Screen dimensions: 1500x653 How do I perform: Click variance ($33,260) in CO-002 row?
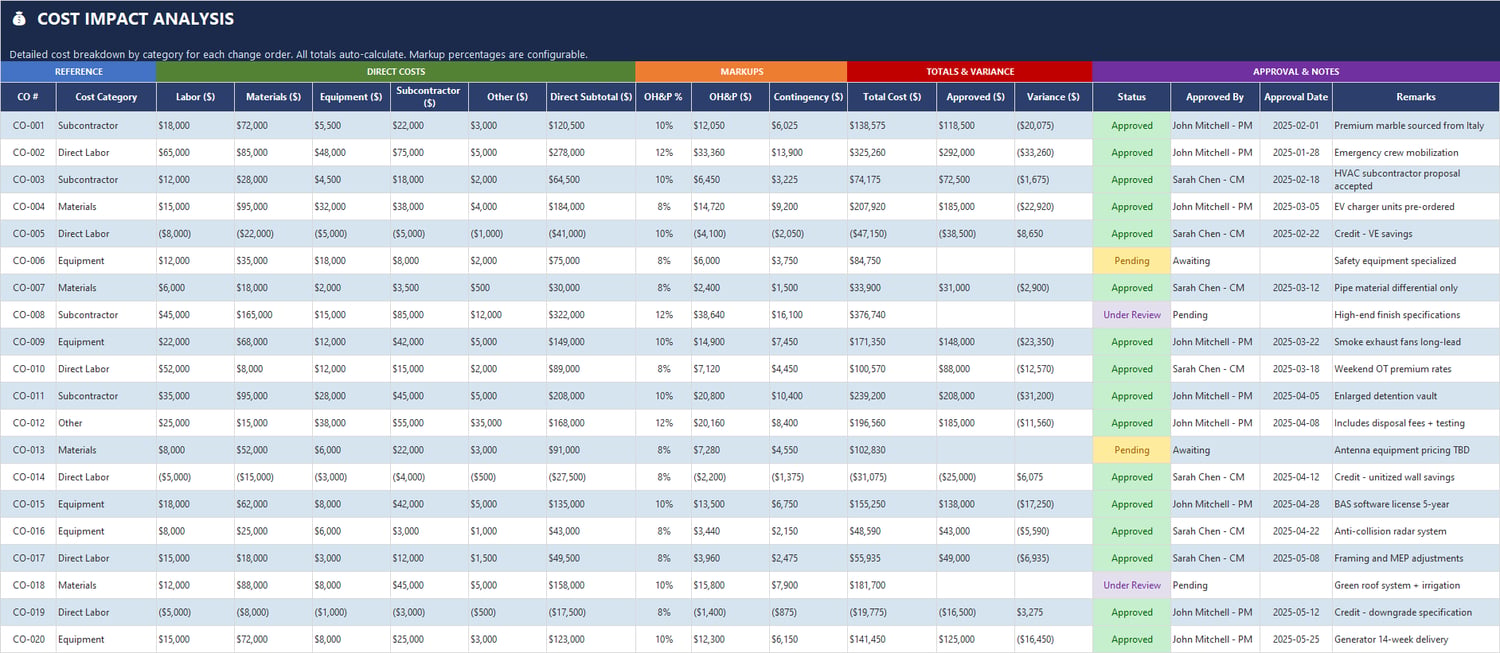1053,153
